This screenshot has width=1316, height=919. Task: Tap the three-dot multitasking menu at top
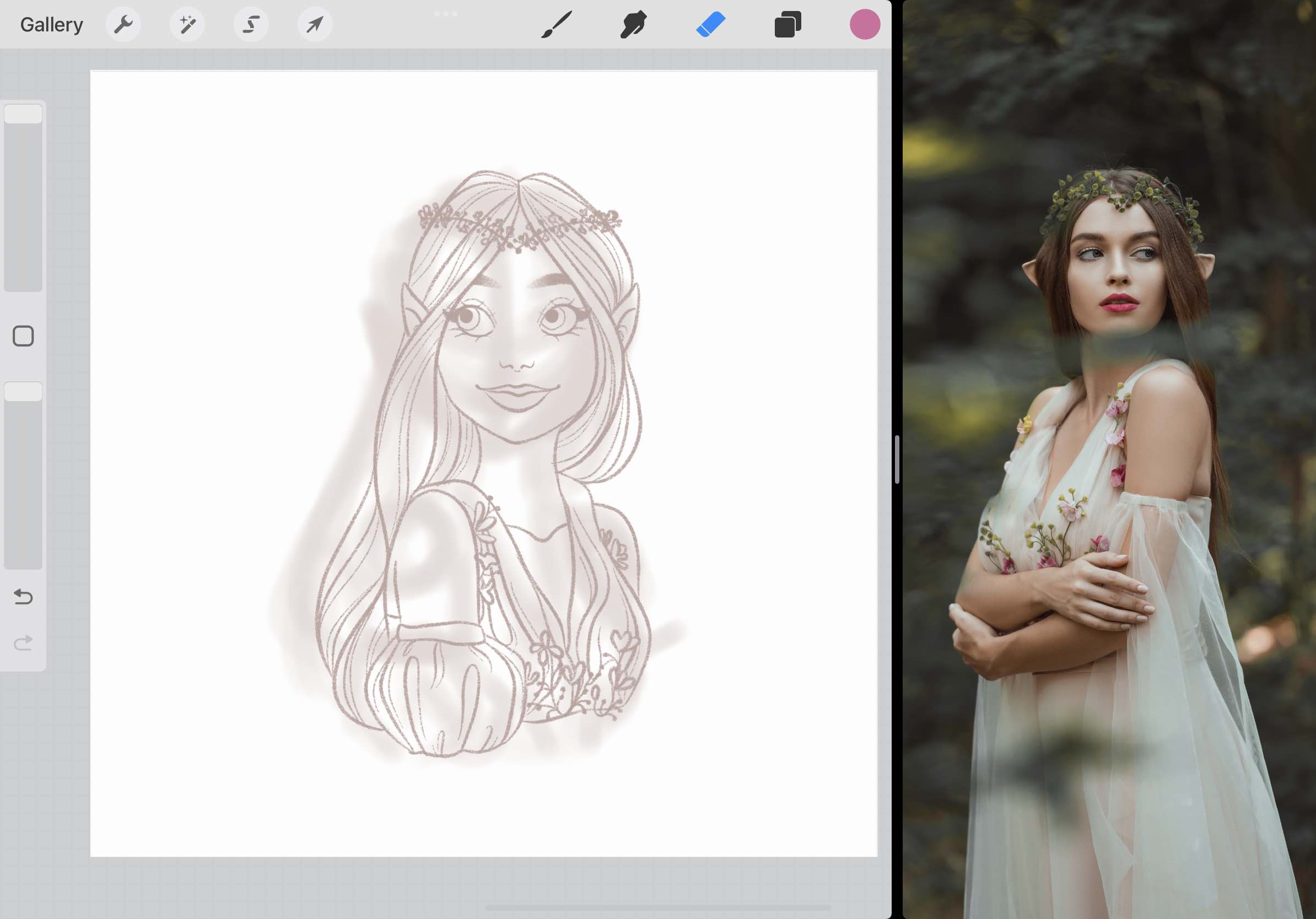(x=445, y=14)
